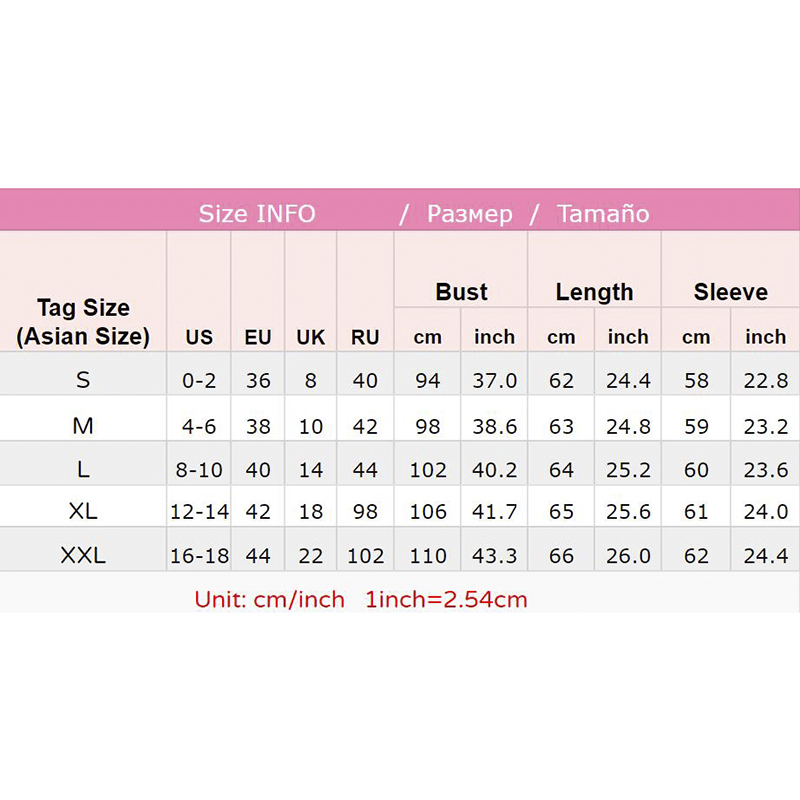Click the RU column header
Screen dimensions: 800x800
(x=365, y=337)
